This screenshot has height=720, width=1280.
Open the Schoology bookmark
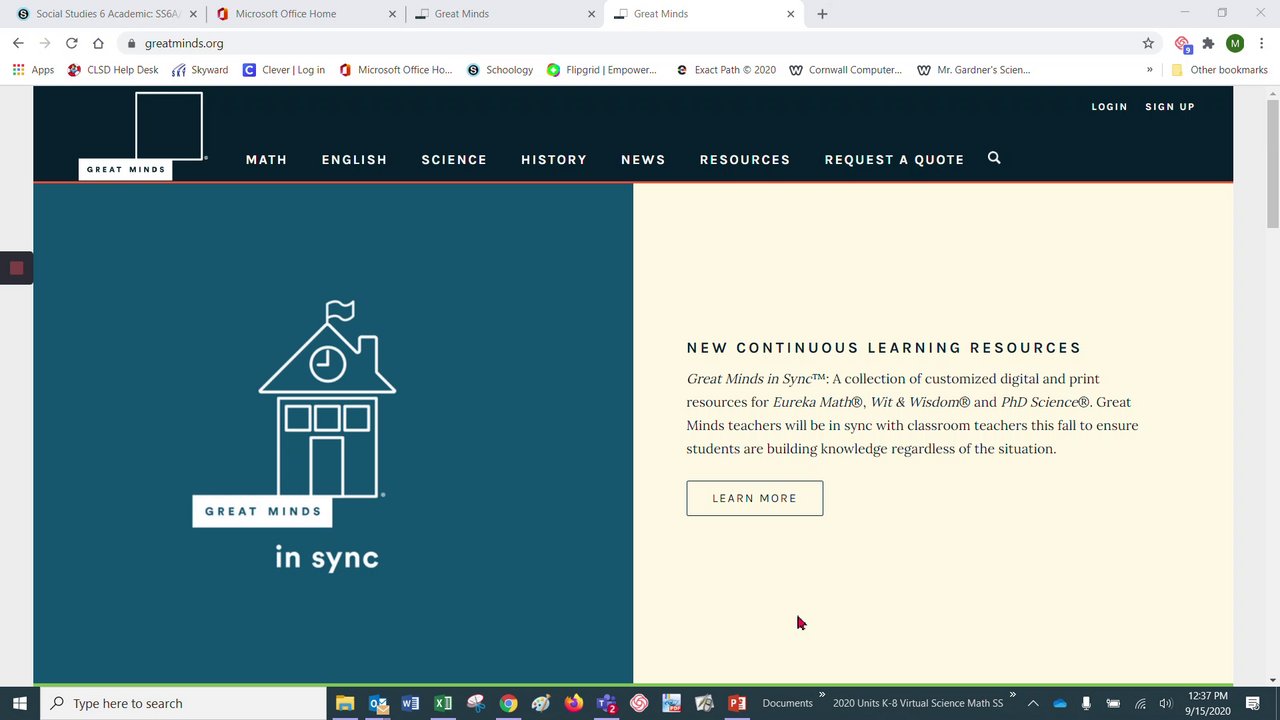[x=500, y=70]
